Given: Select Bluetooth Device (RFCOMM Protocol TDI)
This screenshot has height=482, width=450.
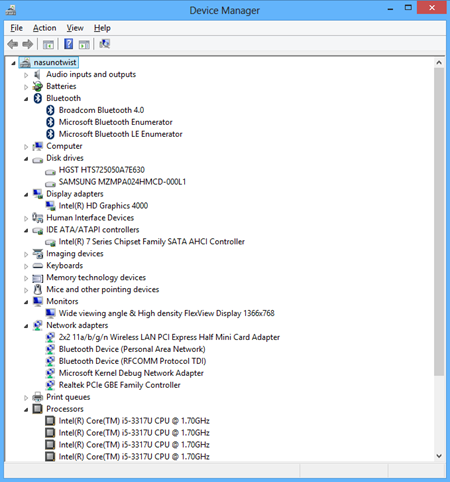Looking at the screenshot, I should [132, 361].
